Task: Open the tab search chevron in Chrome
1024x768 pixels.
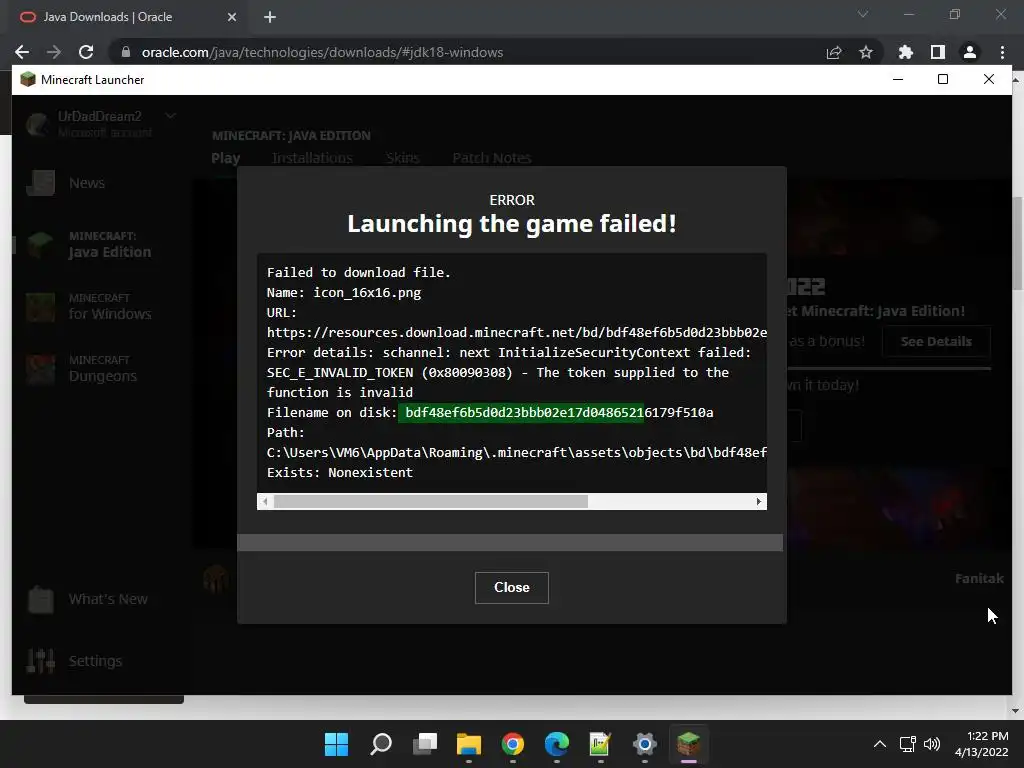Action: click(863, 14)
